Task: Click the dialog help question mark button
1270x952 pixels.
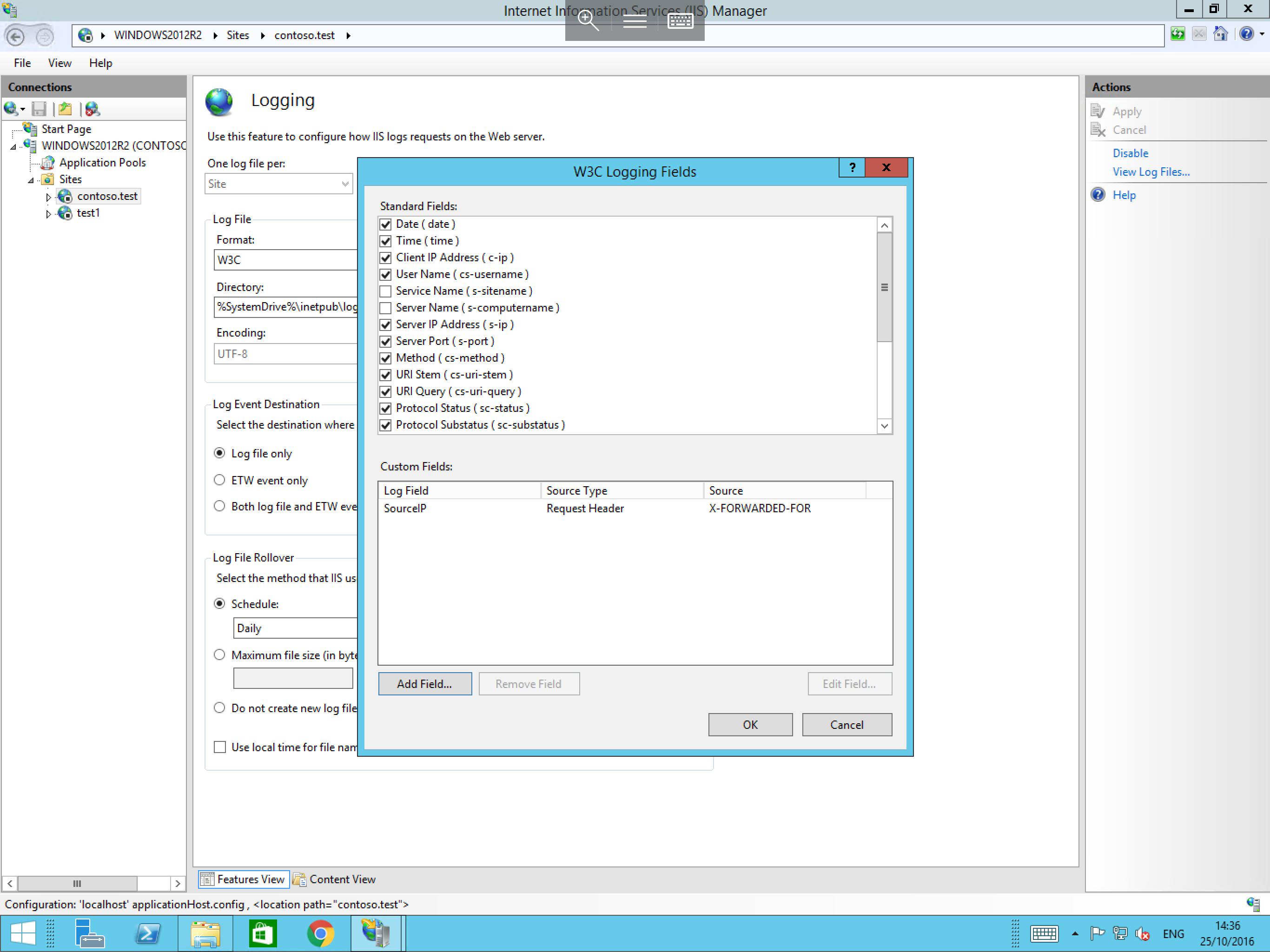Action: (852, 167)
